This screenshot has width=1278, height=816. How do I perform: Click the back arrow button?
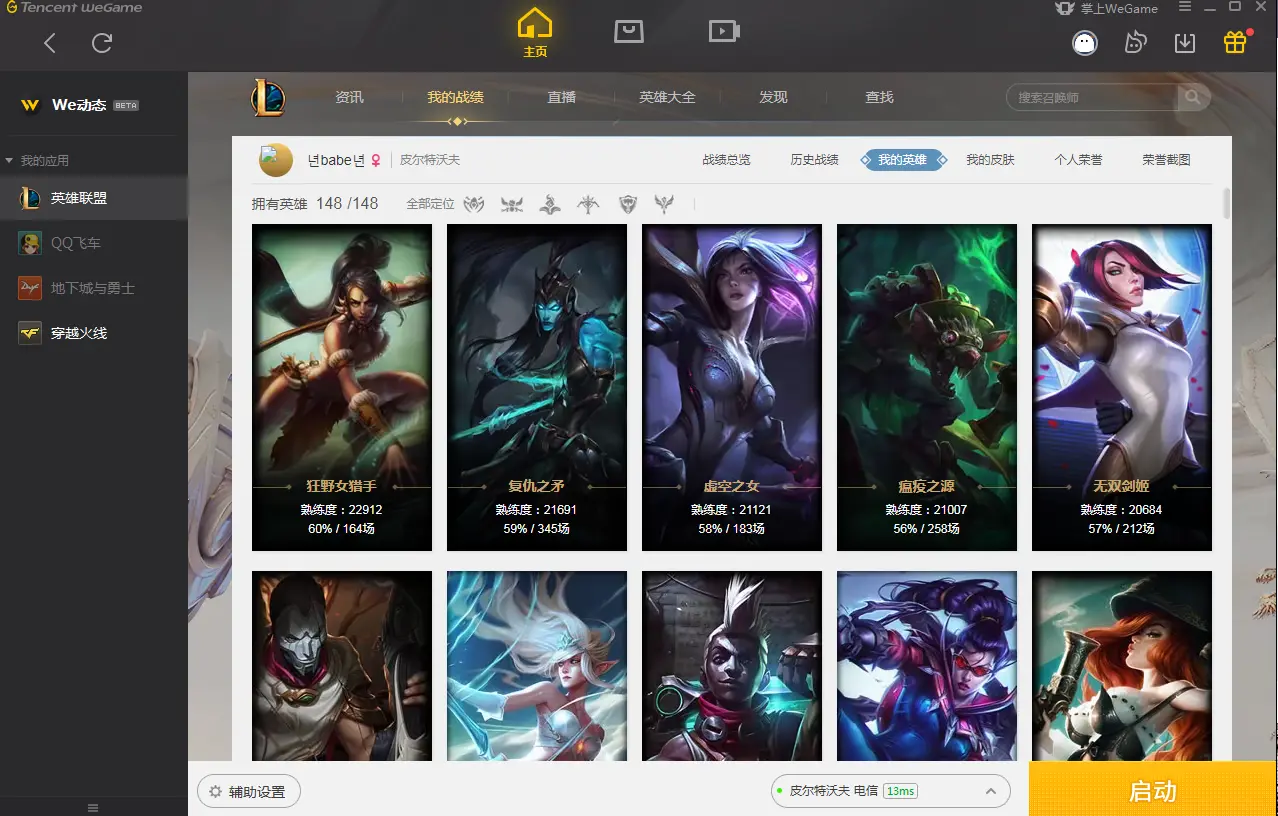[x=50, y=43]
